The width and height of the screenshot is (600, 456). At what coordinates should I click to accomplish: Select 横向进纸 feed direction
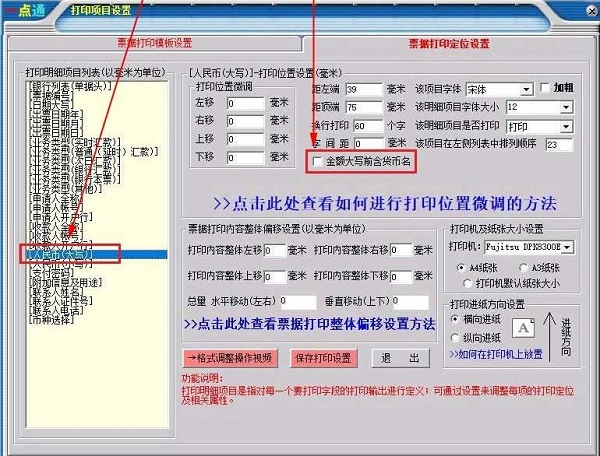click(456, 319)
